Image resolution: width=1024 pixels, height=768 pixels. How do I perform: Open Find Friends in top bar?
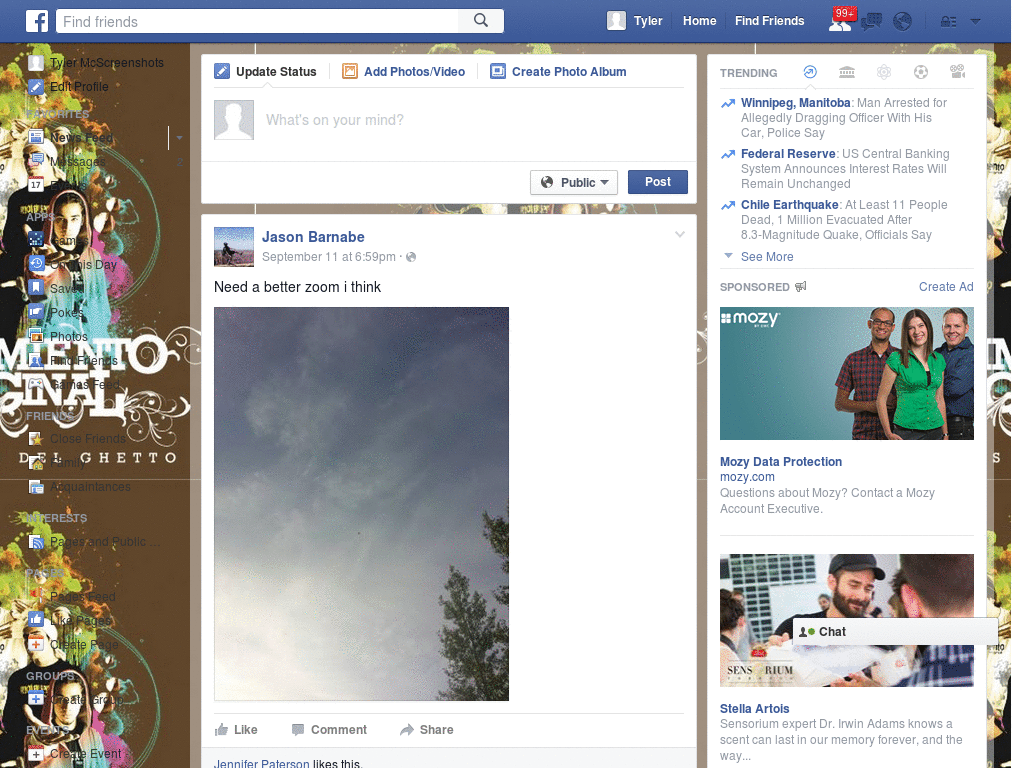point(769,21)
